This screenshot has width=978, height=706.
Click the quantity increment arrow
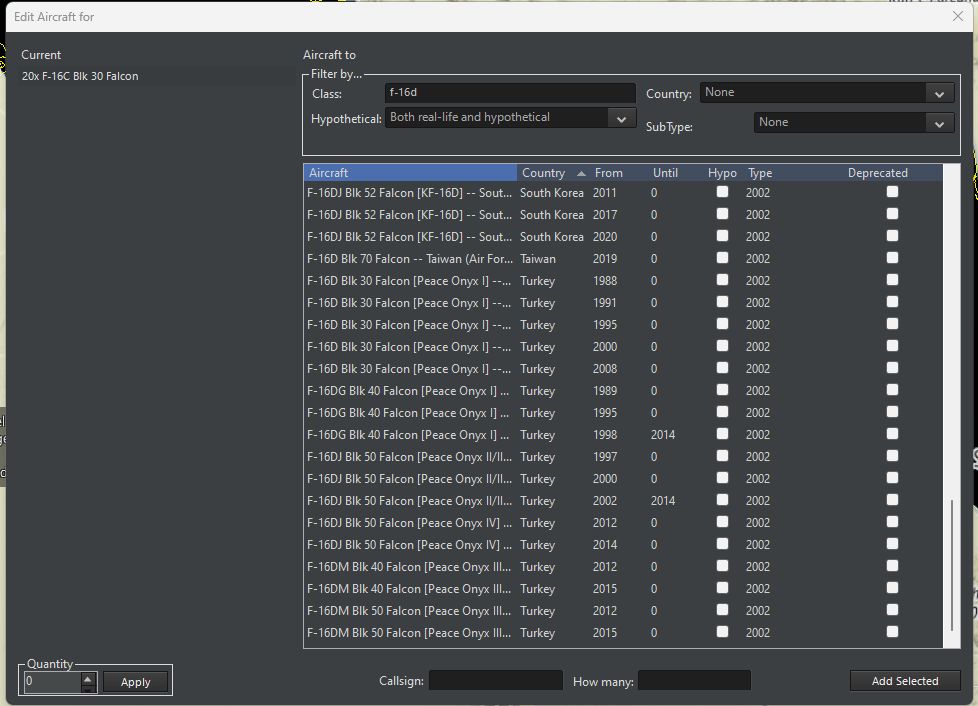[x=88, y=677]
